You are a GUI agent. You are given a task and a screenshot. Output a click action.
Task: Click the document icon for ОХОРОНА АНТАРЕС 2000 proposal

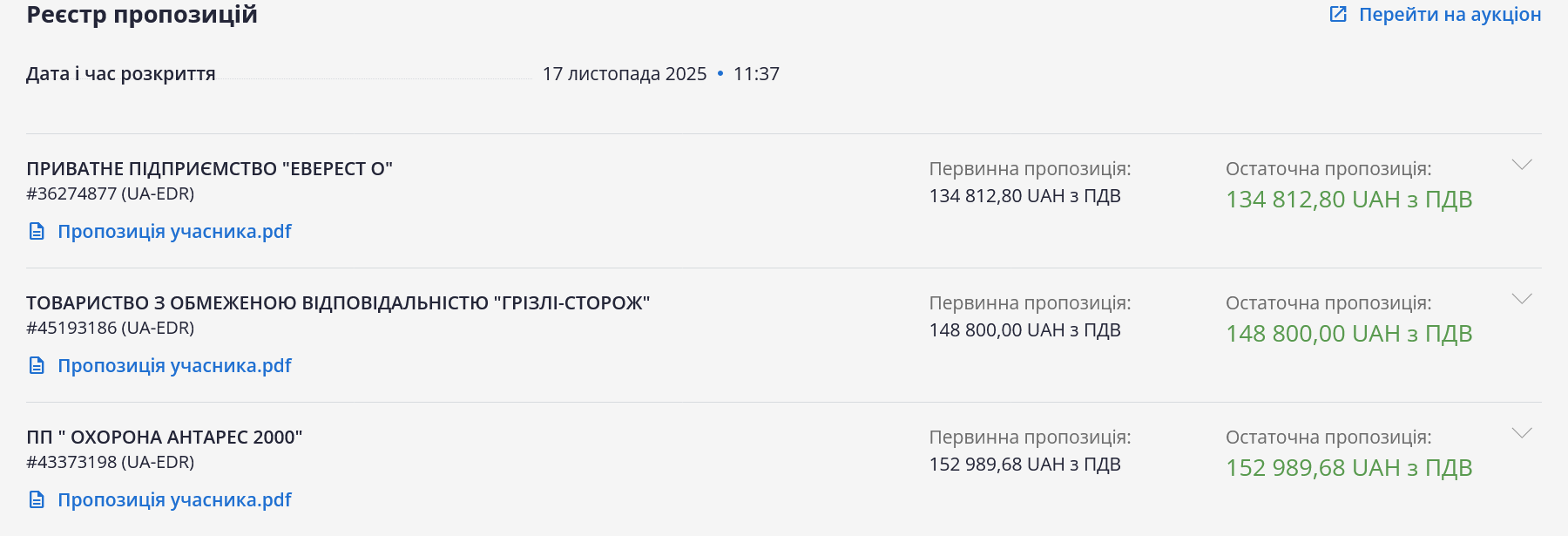point(37,499)
